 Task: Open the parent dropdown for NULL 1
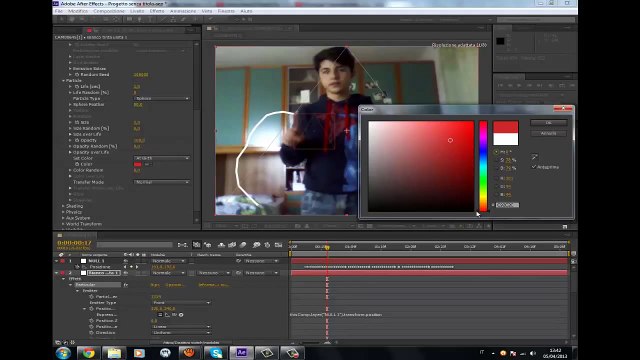[261, 261]
